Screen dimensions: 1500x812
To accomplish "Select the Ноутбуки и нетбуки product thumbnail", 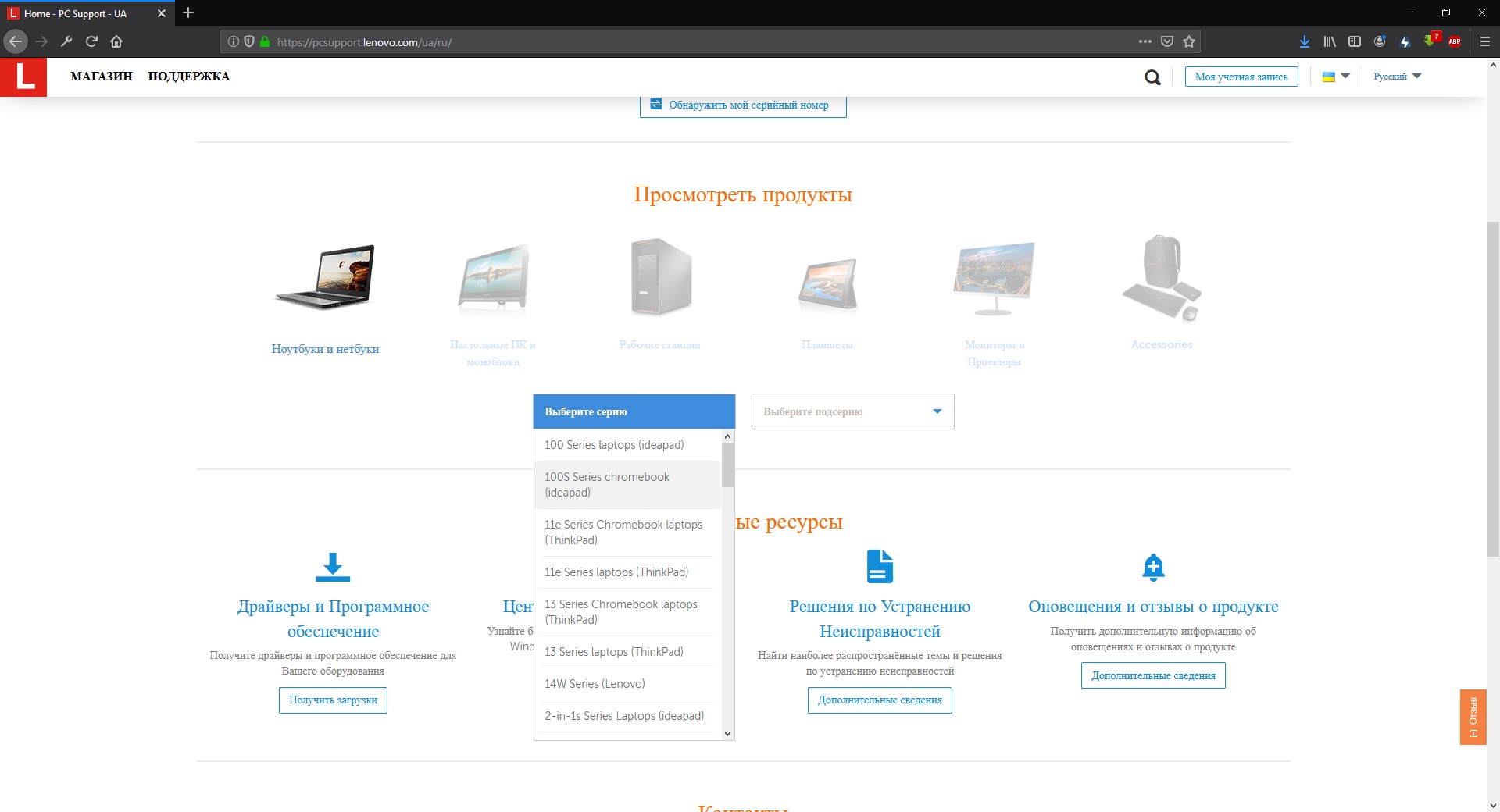I will pos(325,280).
